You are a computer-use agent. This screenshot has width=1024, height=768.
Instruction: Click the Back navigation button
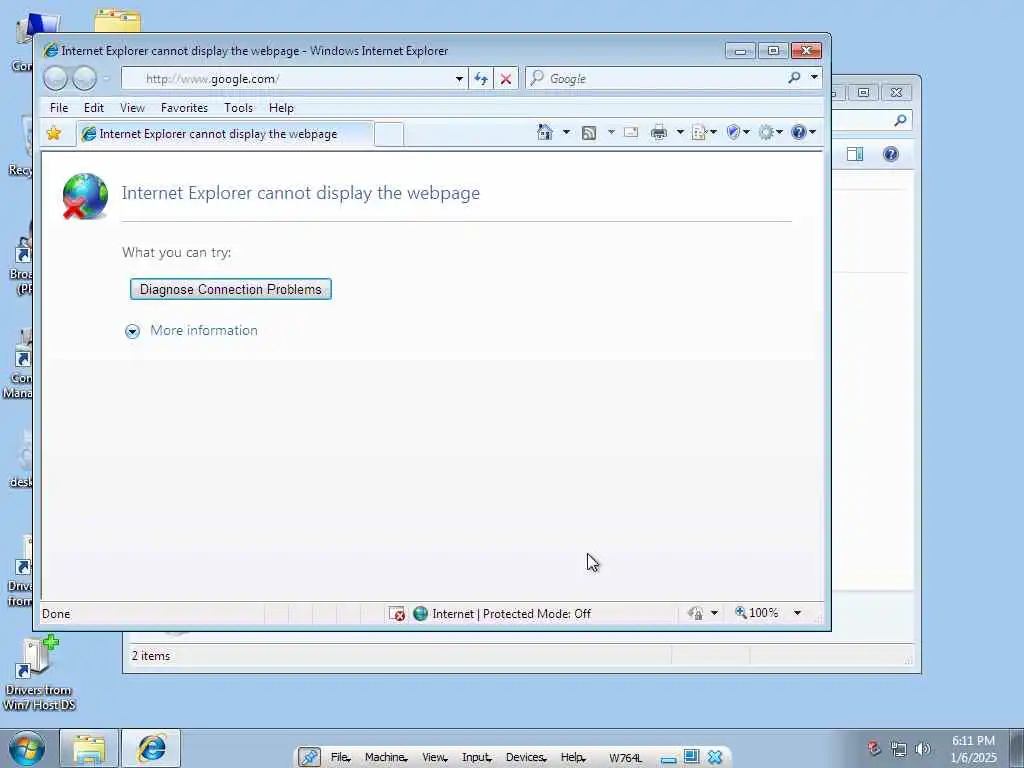[x=56, y=78]
